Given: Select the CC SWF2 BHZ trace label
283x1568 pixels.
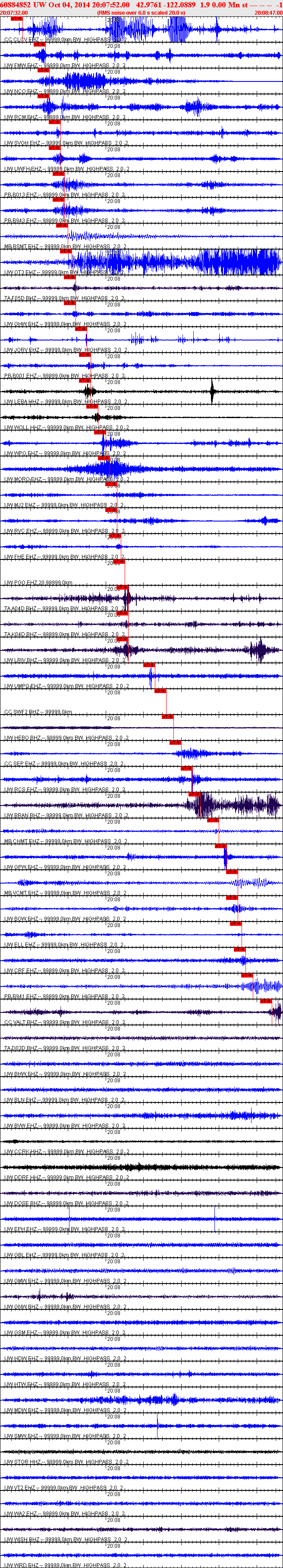Looking at the screenshot, I should [38, 712].
